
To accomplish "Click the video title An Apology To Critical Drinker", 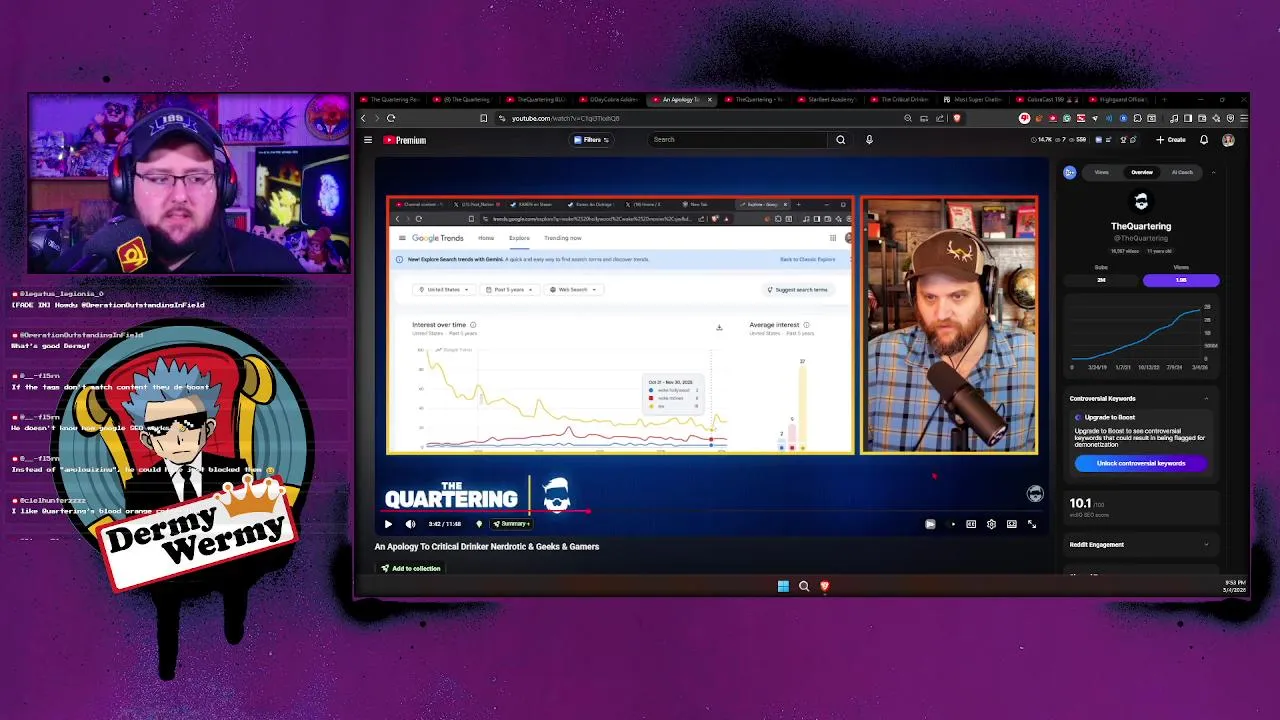I will pos(487,547).
